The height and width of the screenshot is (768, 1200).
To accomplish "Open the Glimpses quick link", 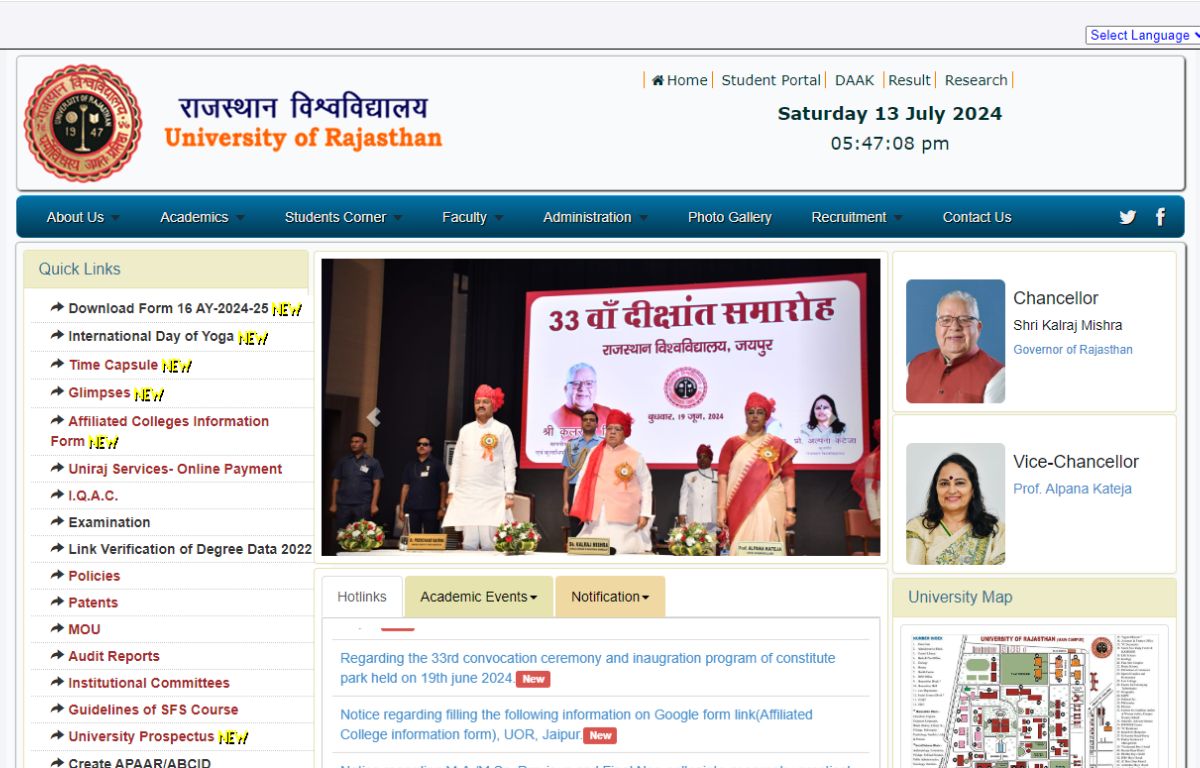I will pos(99,393).
